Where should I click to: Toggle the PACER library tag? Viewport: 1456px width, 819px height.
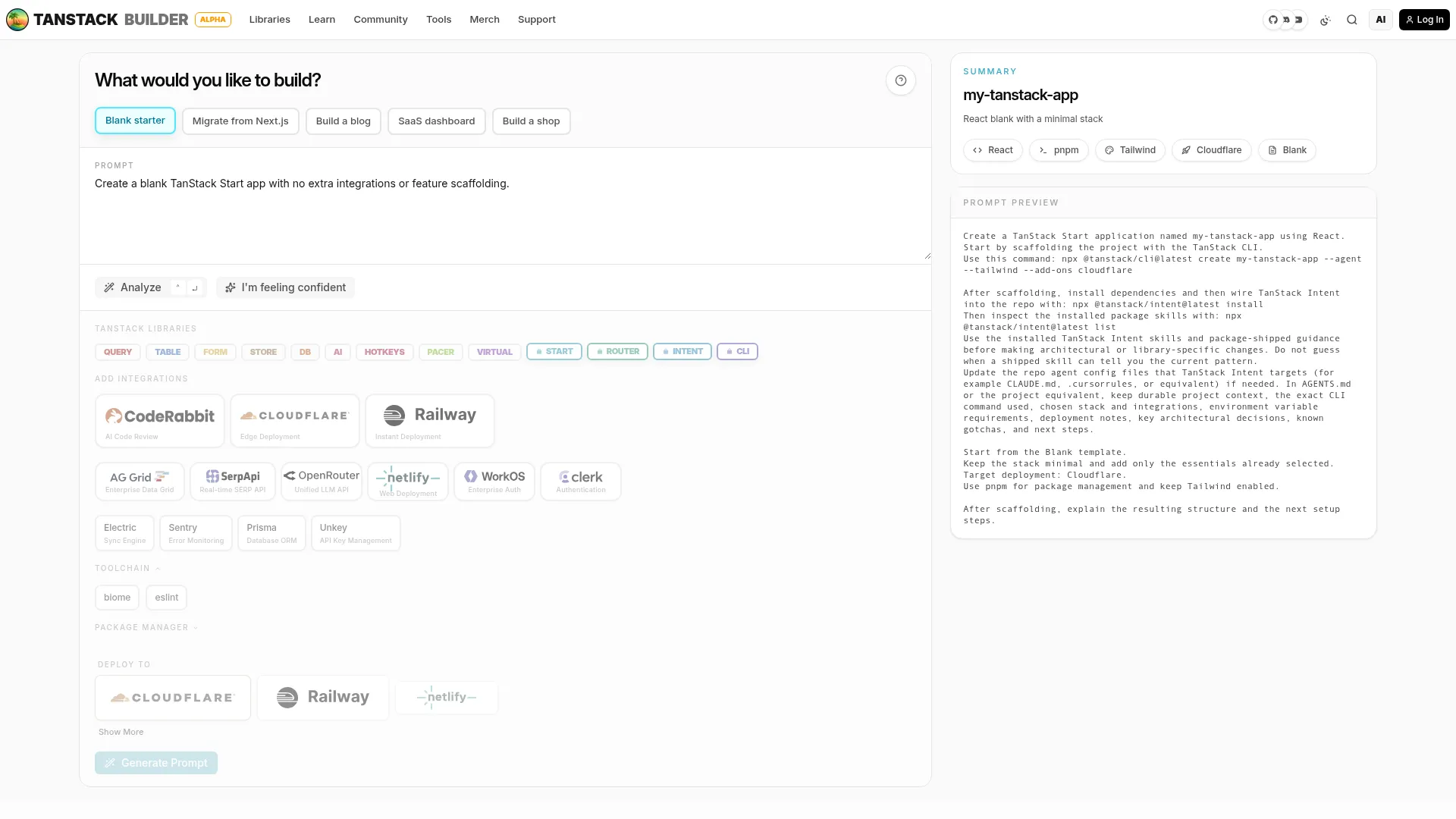(x=441, y=352)
